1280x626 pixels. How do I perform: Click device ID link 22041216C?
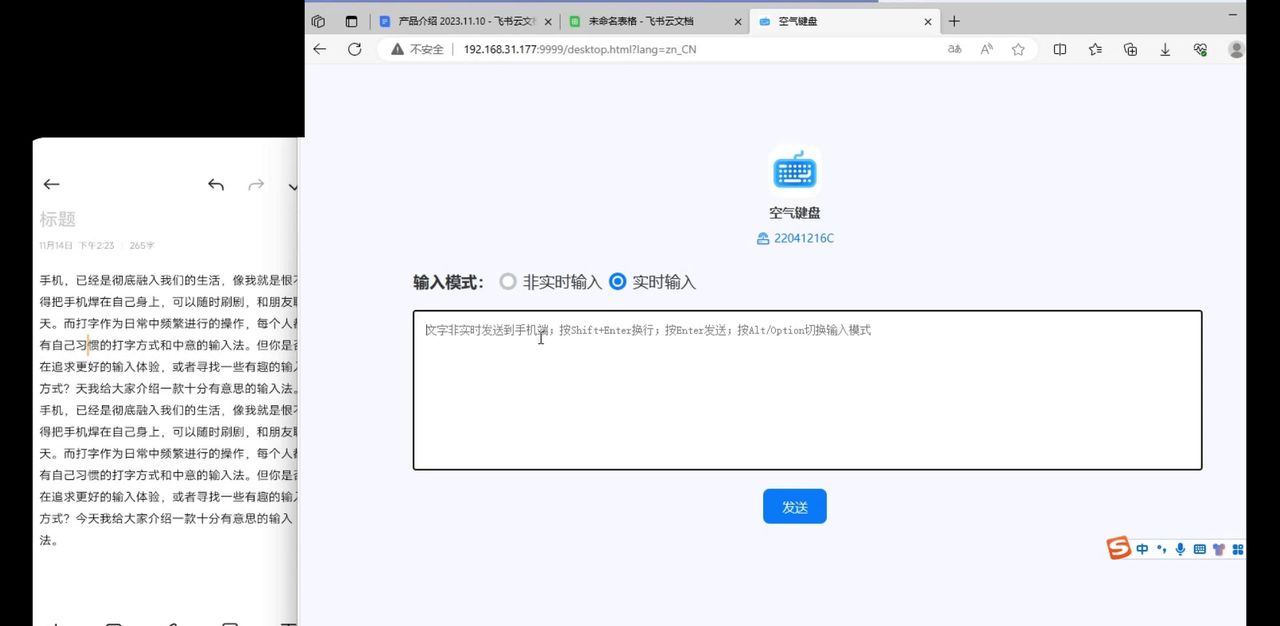pos(795,238)
